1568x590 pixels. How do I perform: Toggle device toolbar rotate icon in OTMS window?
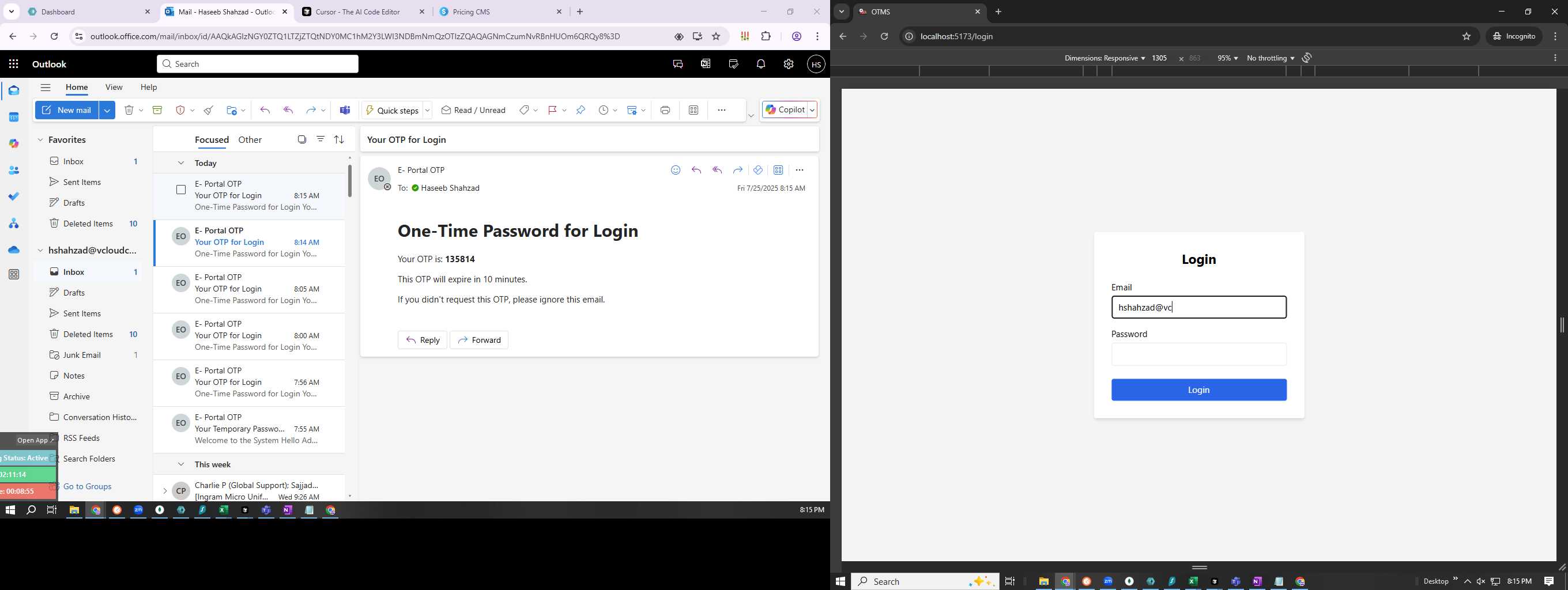coord(1307,58)
